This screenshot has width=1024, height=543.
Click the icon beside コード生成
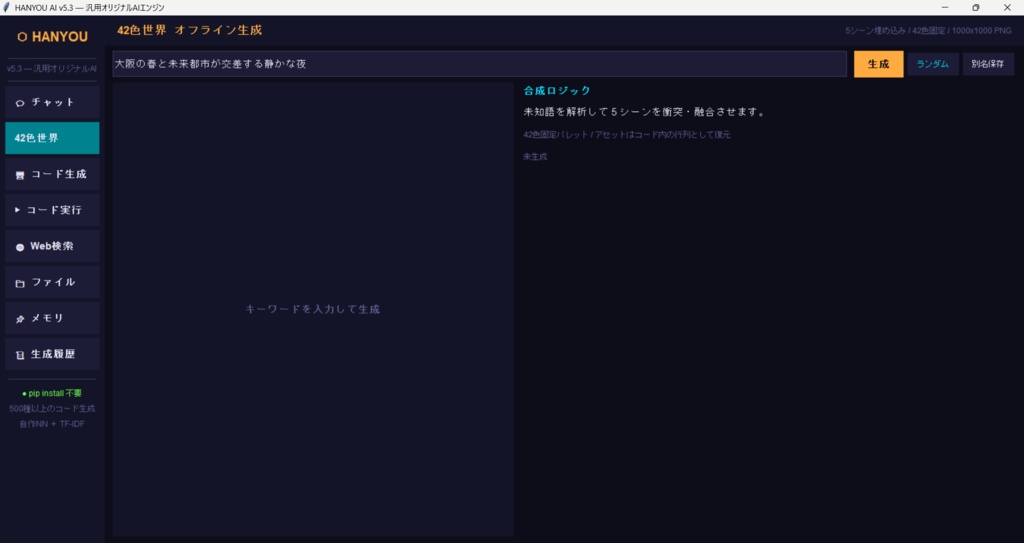pos(20,175)
